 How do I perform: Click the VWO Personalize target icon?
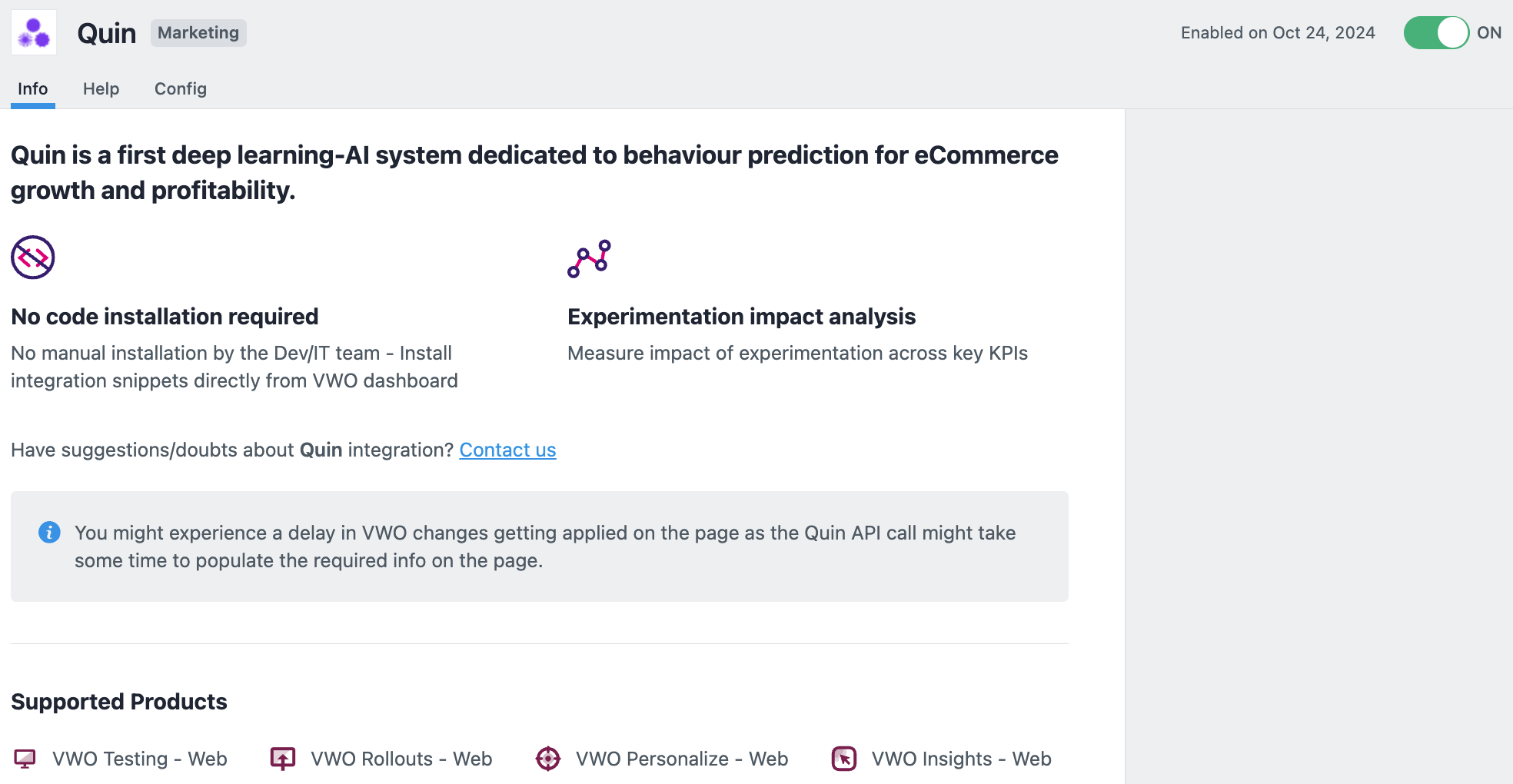pyautogui.click(x=548, y=759)
